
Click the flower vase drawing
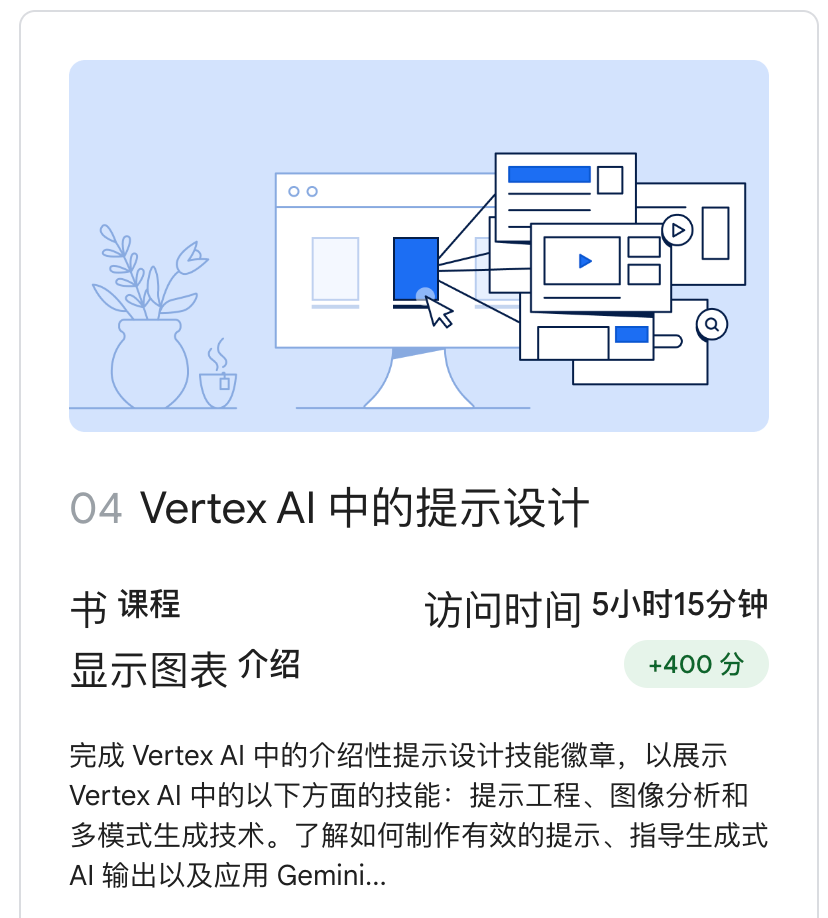[150, 316]
